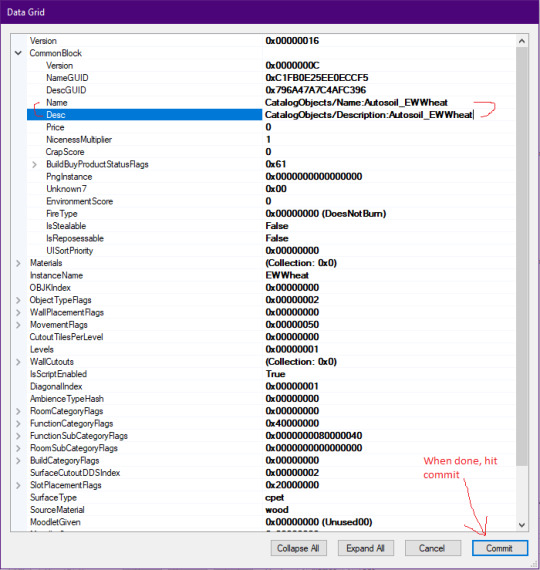Image resolution: width=540 pixels, height=570 pixels.
Task: Click the vertical scrollbar thumb
Action: coord(522,256)
